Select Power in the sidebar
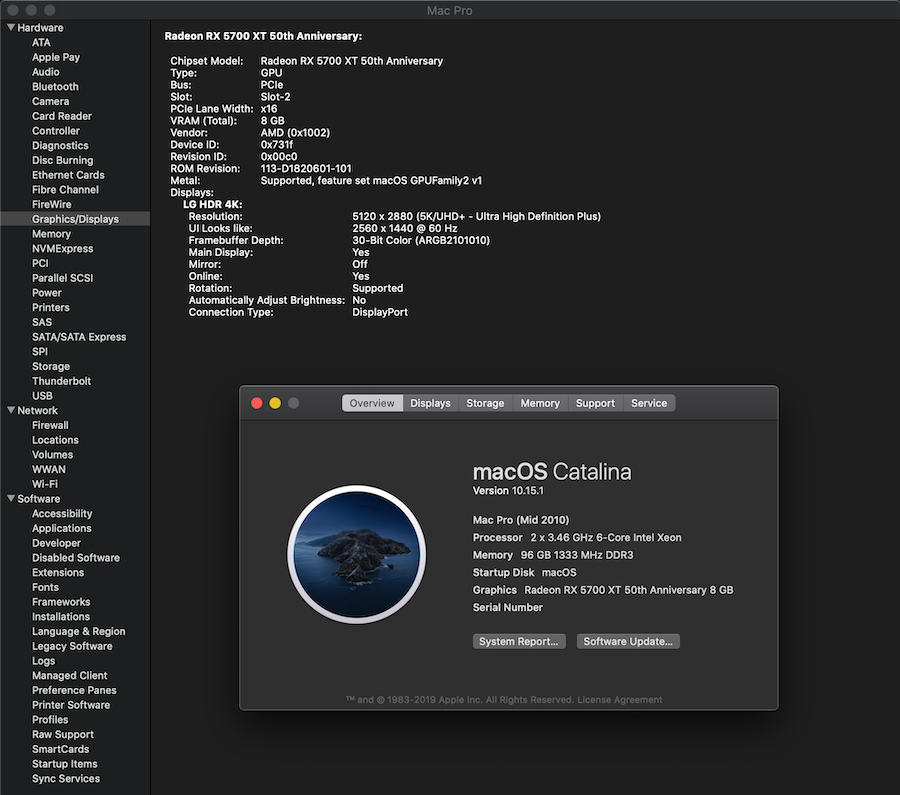The width and height of the screenshot is (900, 795). point(46,293)
